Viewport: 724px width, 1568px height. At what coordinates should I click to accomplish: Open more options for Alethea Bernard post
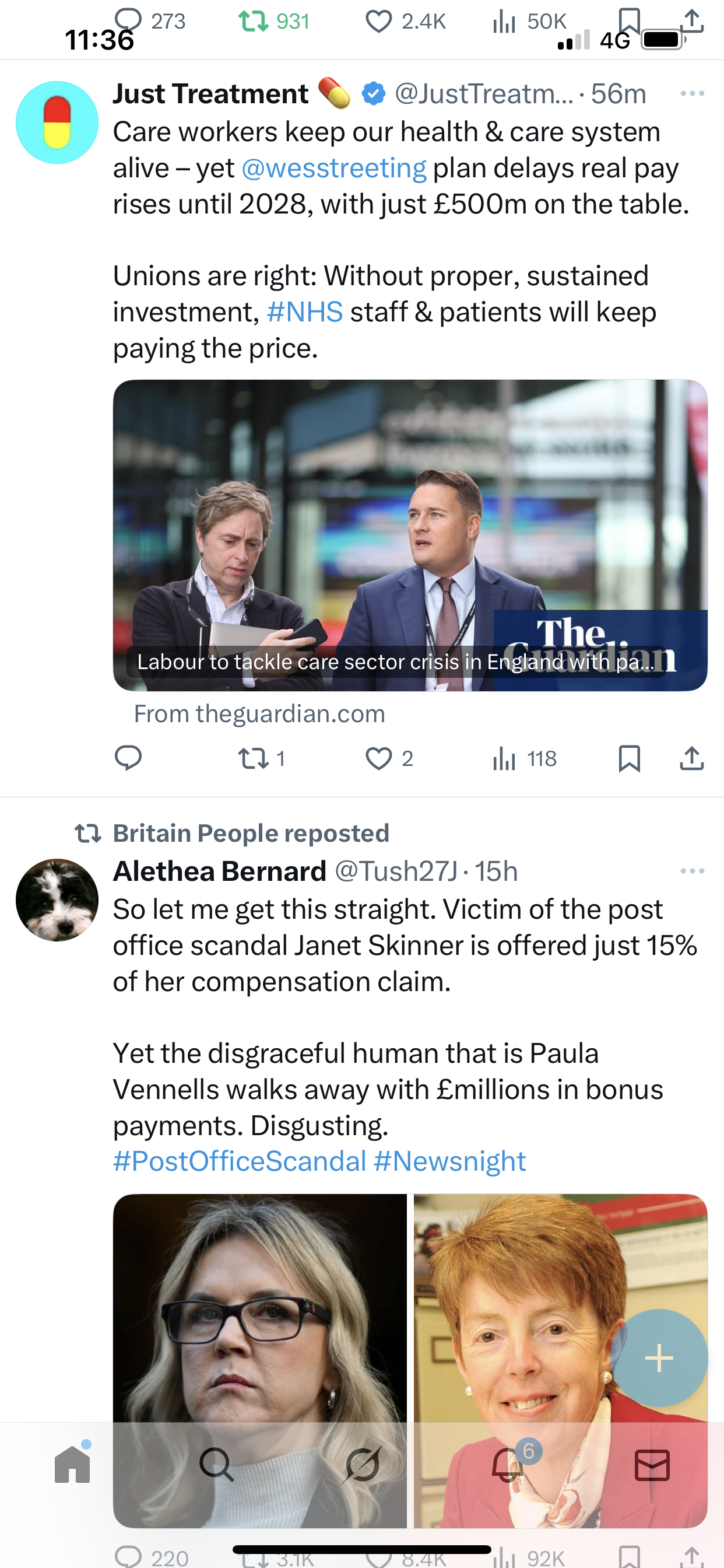click(693, 871)
